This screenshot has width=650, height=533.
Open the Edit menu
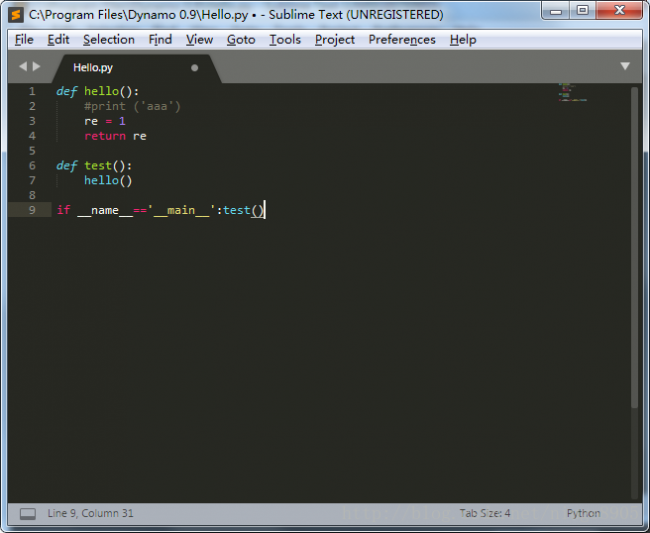(58, 40)
